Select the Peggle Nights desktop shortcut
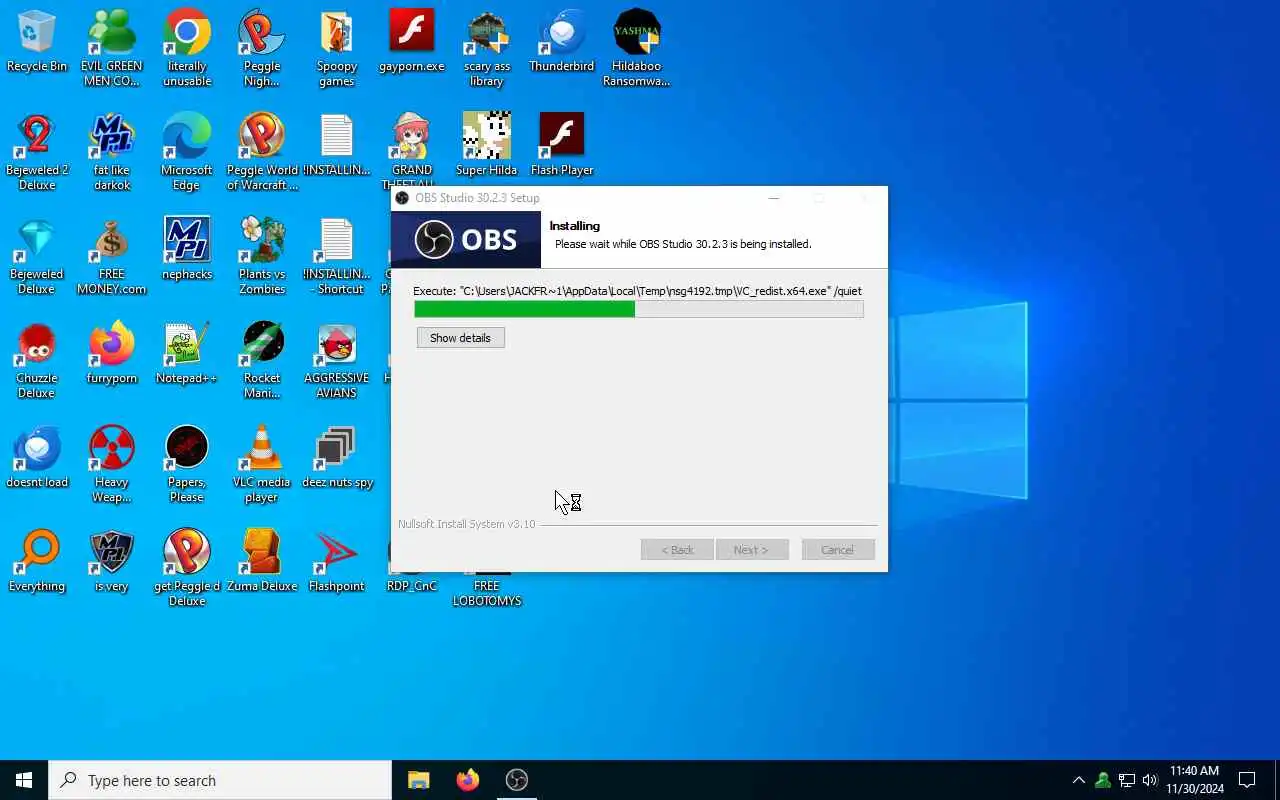This screenshot has height=800, width=1280. 262,49
